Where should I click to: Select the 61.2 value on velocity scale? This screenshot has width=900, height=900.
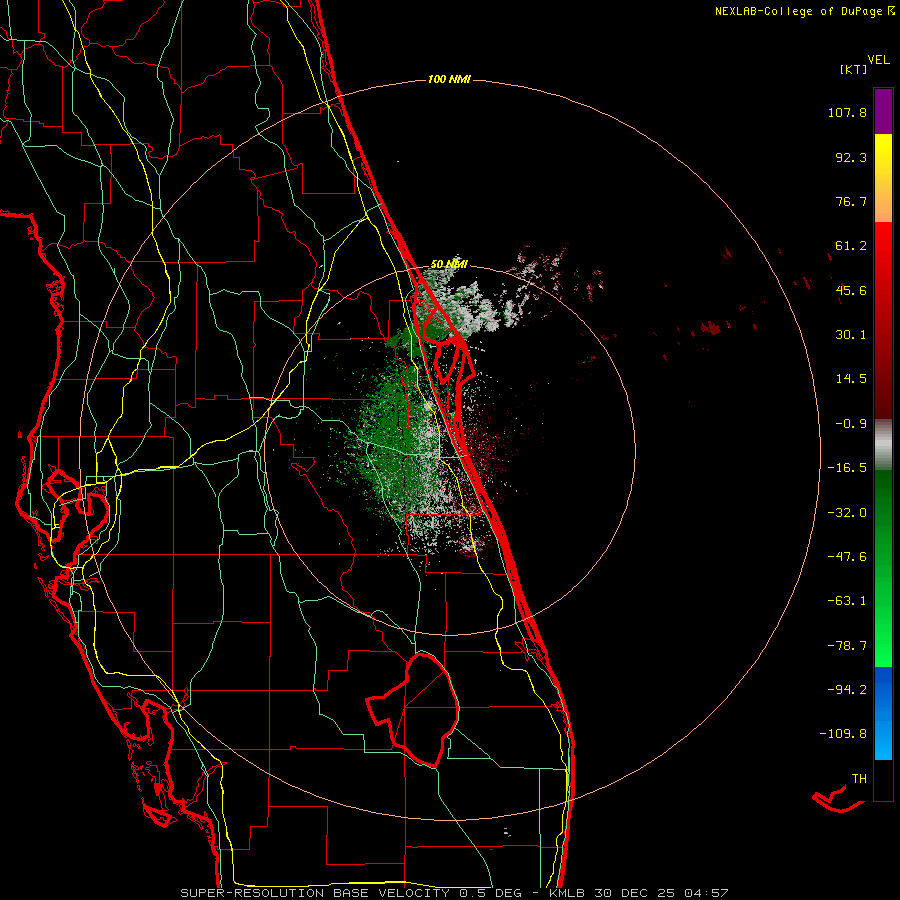click(851, 246)
